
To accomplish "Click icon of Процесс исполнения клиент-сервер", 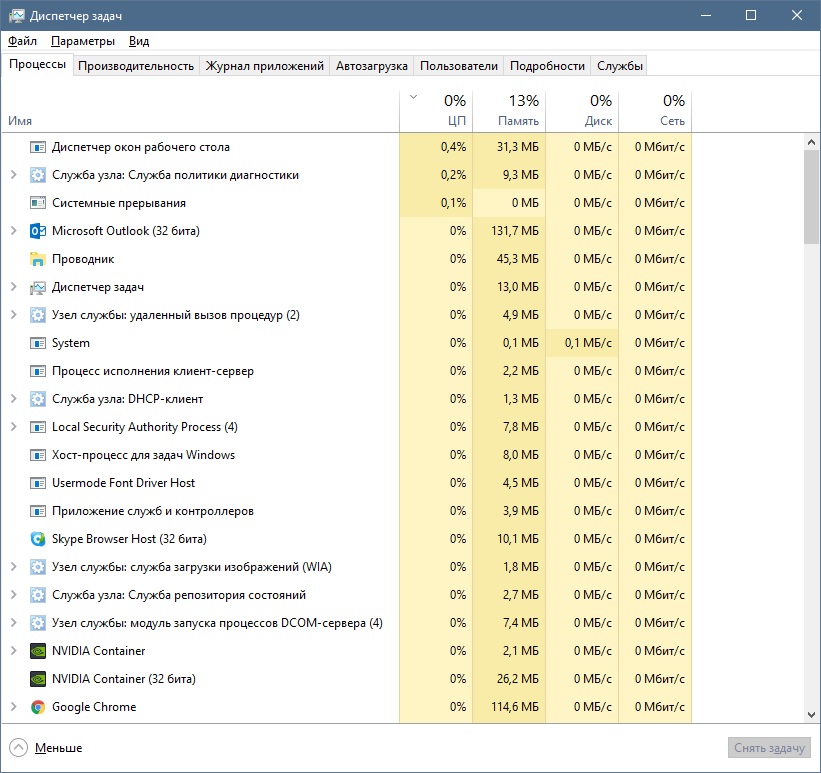I will 38,371.
